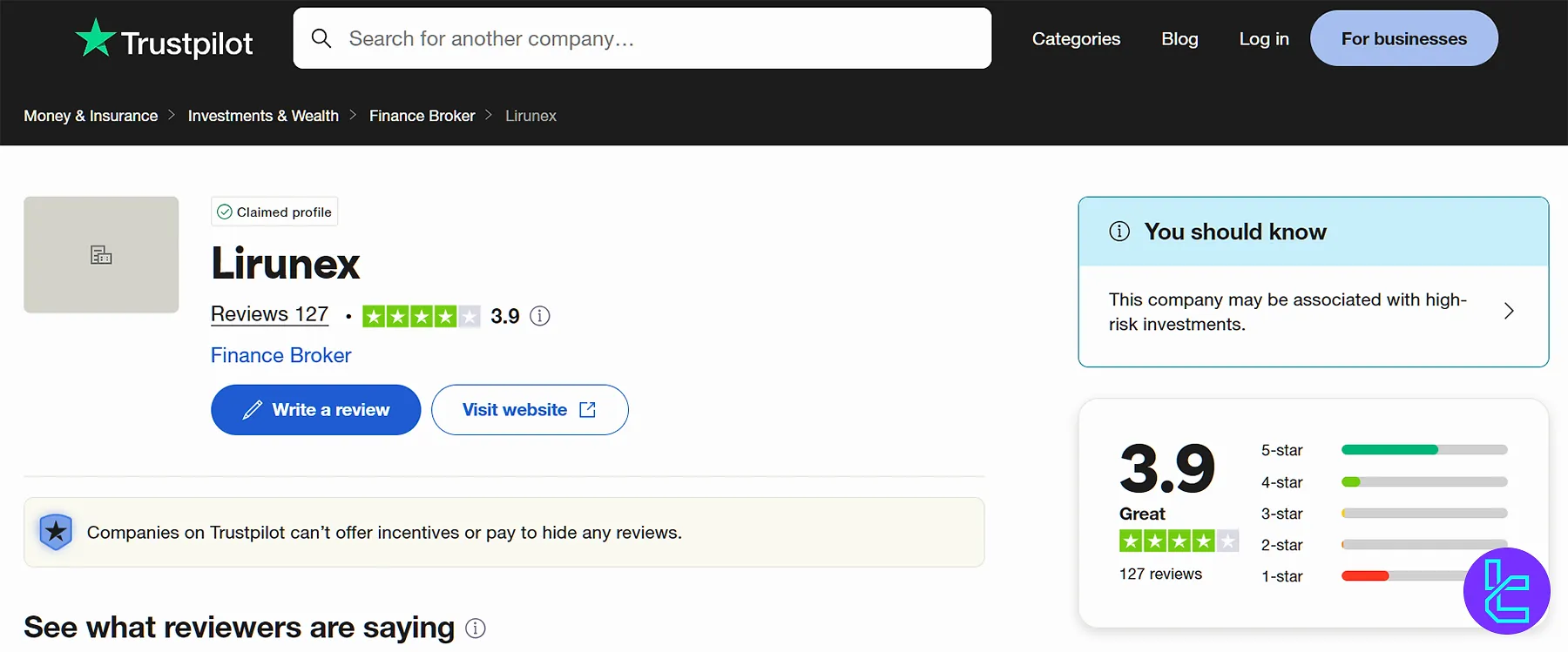Click the 3-star rating bar
Screen dimensions: 1568x652
[x=1424, y=513]
